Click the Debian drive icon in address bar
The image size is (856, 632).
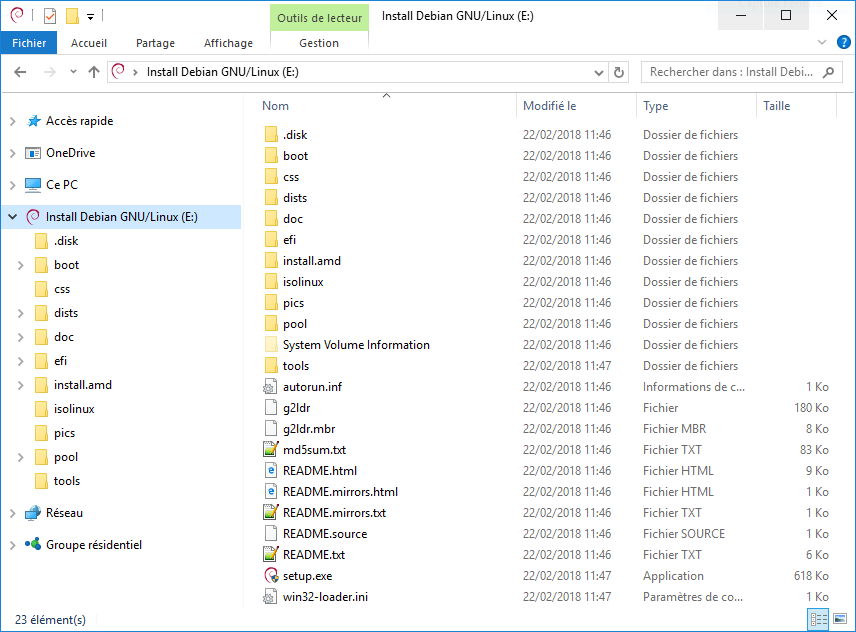point(118,71)
